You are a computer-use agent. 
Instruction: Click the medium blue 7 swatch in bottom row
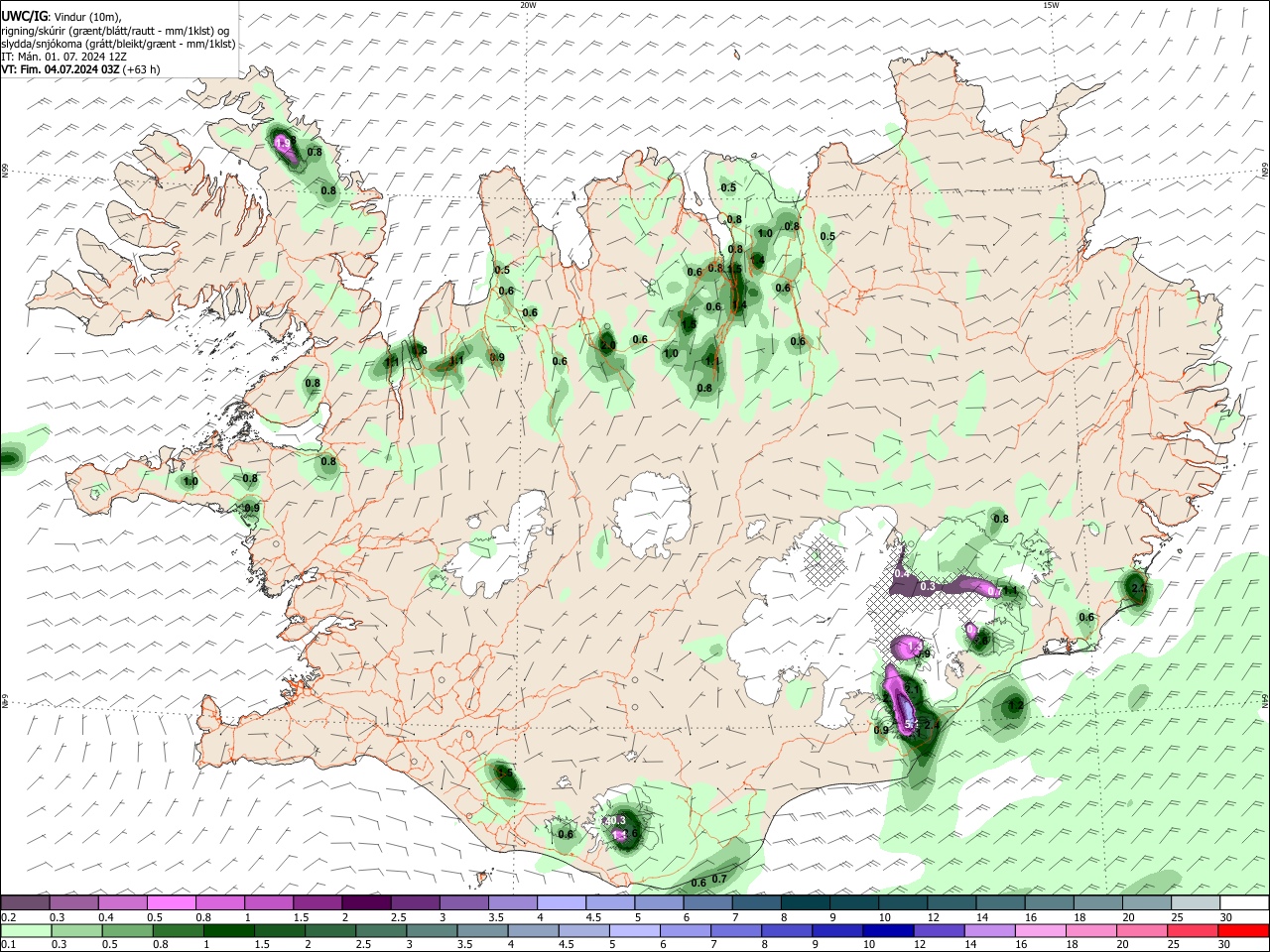coord(736,931)
